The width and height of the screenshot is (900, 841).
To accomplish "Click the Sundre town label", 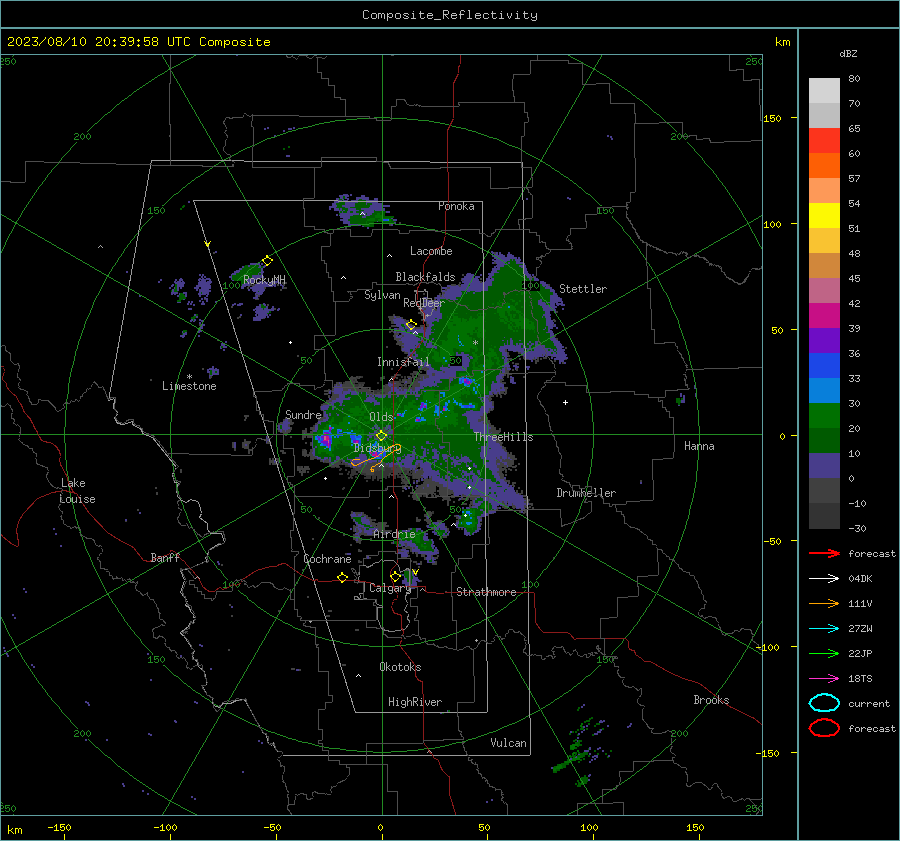I will tap(304, 414).
